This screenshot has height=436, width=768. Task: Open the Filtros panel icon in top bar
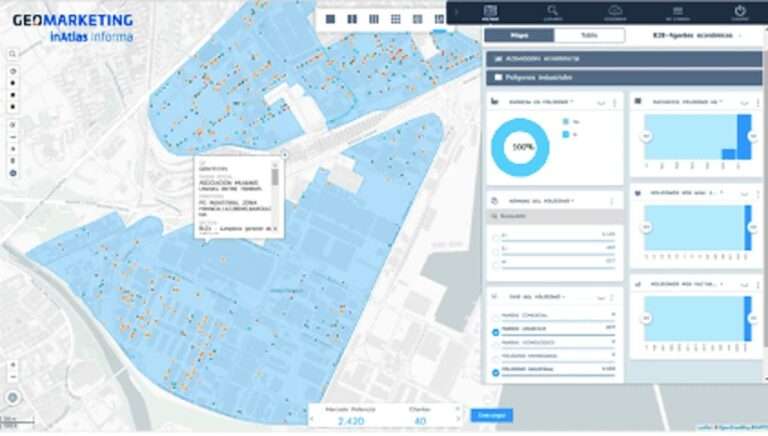pyautogui.click(x=490, y=13)
